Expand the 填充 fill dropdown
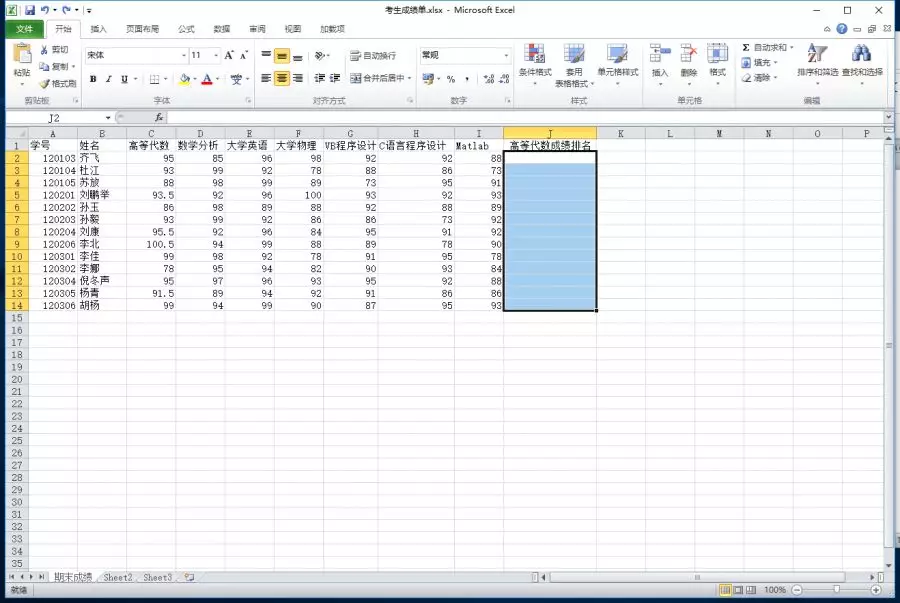The width and height of the screenshot is (900, 603). [775, 63]
